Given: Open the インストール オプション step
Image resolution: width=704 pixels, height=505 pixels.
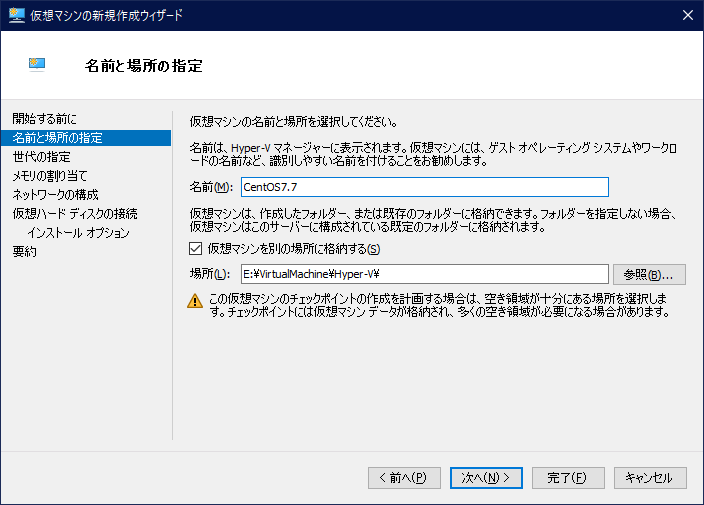Looking at the screenshot, I should pyautogui.click(x=79, y=233).
